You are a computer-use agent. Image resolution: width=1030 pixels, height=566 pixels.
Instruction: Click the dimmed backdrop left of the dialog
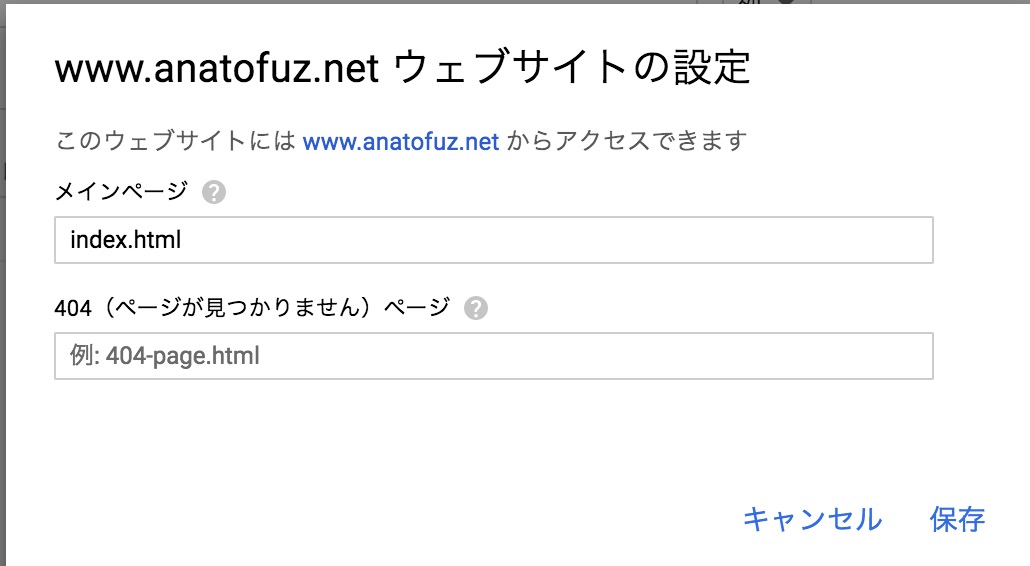pos(3,300)
